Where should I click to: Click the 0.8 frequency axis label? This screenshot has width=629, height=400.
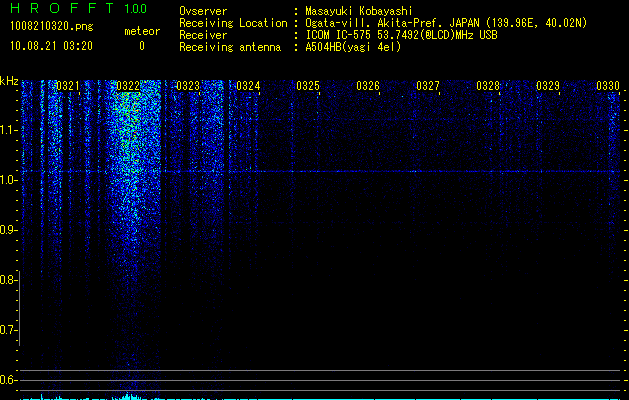8,280
